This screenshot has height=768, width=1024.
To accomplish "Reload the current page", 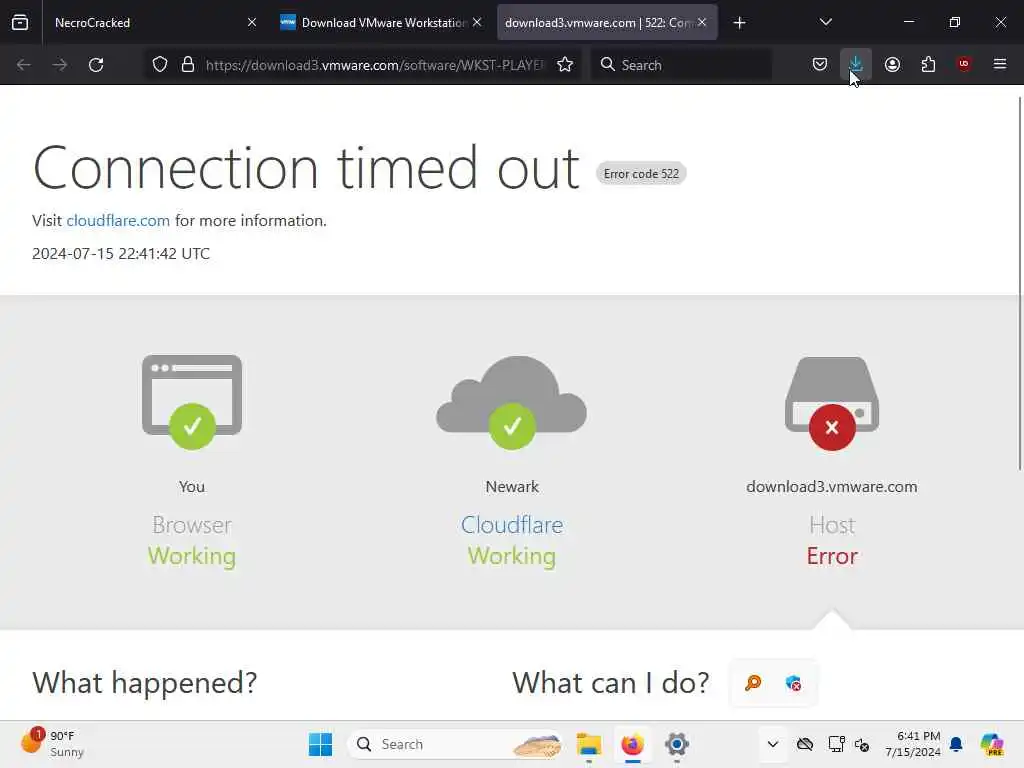I will point(96,65).
